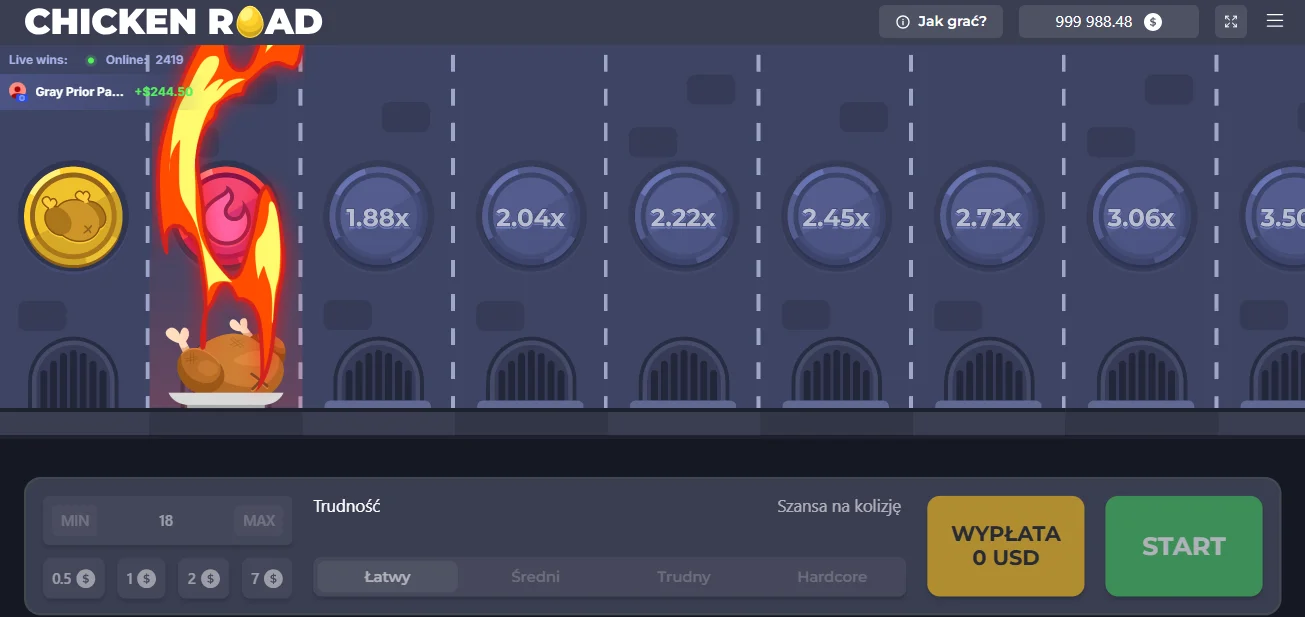
Task: Click the bet amount field showing 18
Action: [166, 520]
